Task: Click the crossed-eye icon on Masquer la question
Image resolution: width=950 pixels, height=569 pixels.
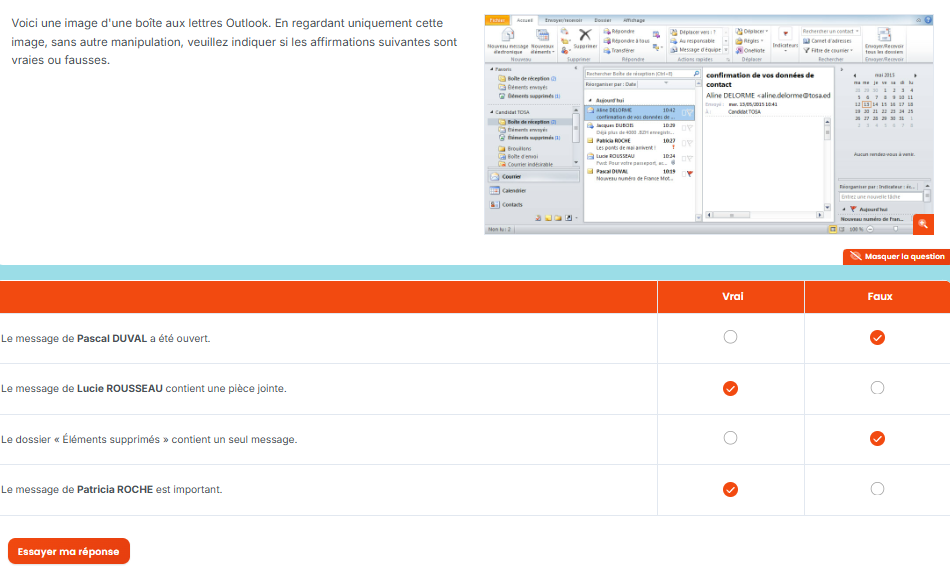Action: pos(855,256)
